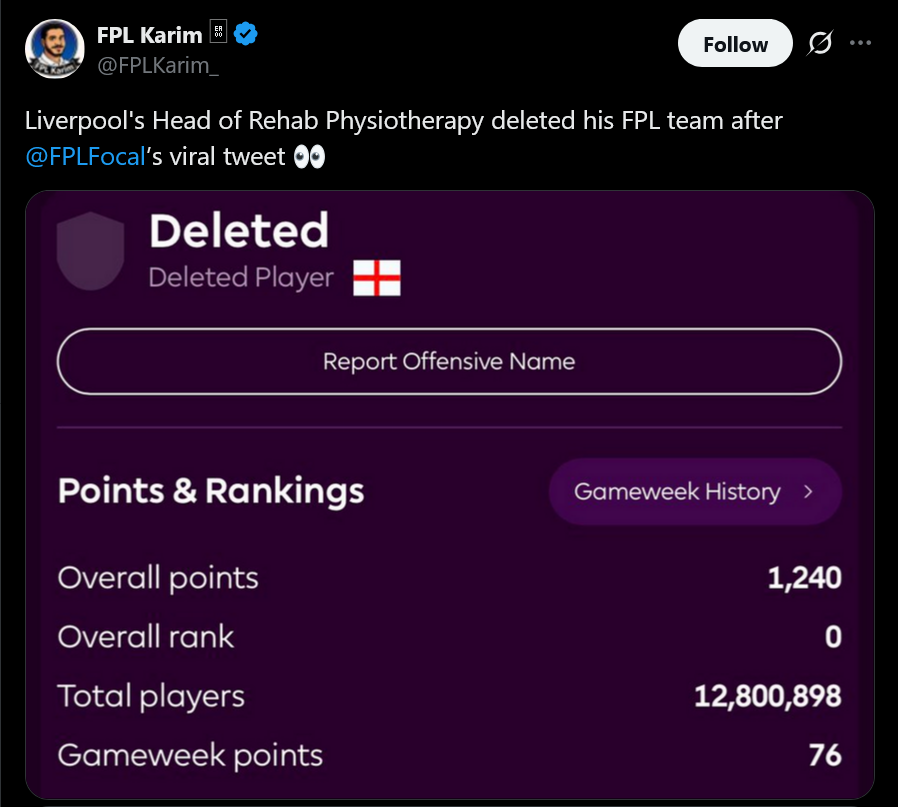
Task: Click the Gameweek points value 76
Action: 825,755
